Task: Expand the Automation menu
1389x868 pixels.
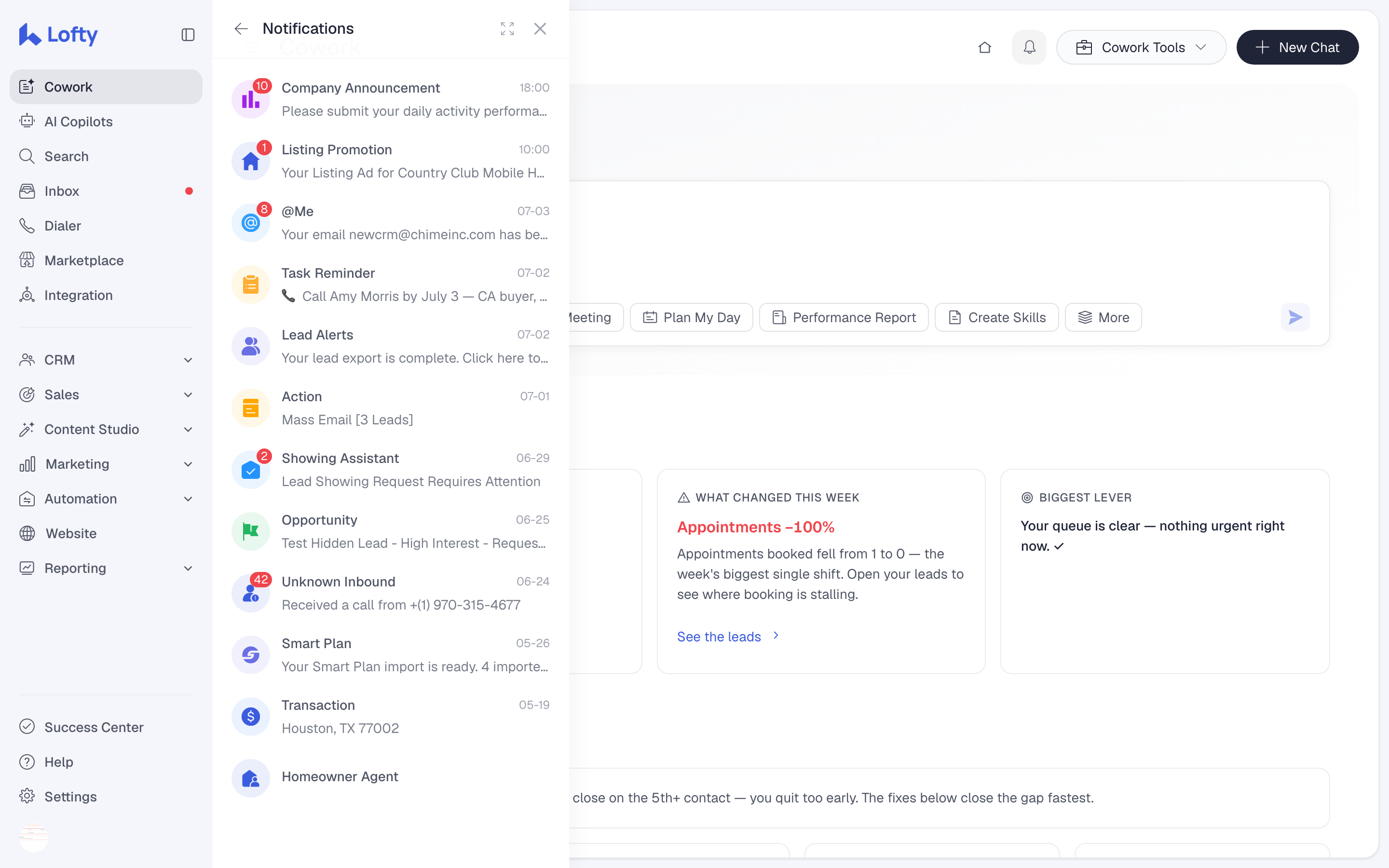Action: [x=106, y=499]
